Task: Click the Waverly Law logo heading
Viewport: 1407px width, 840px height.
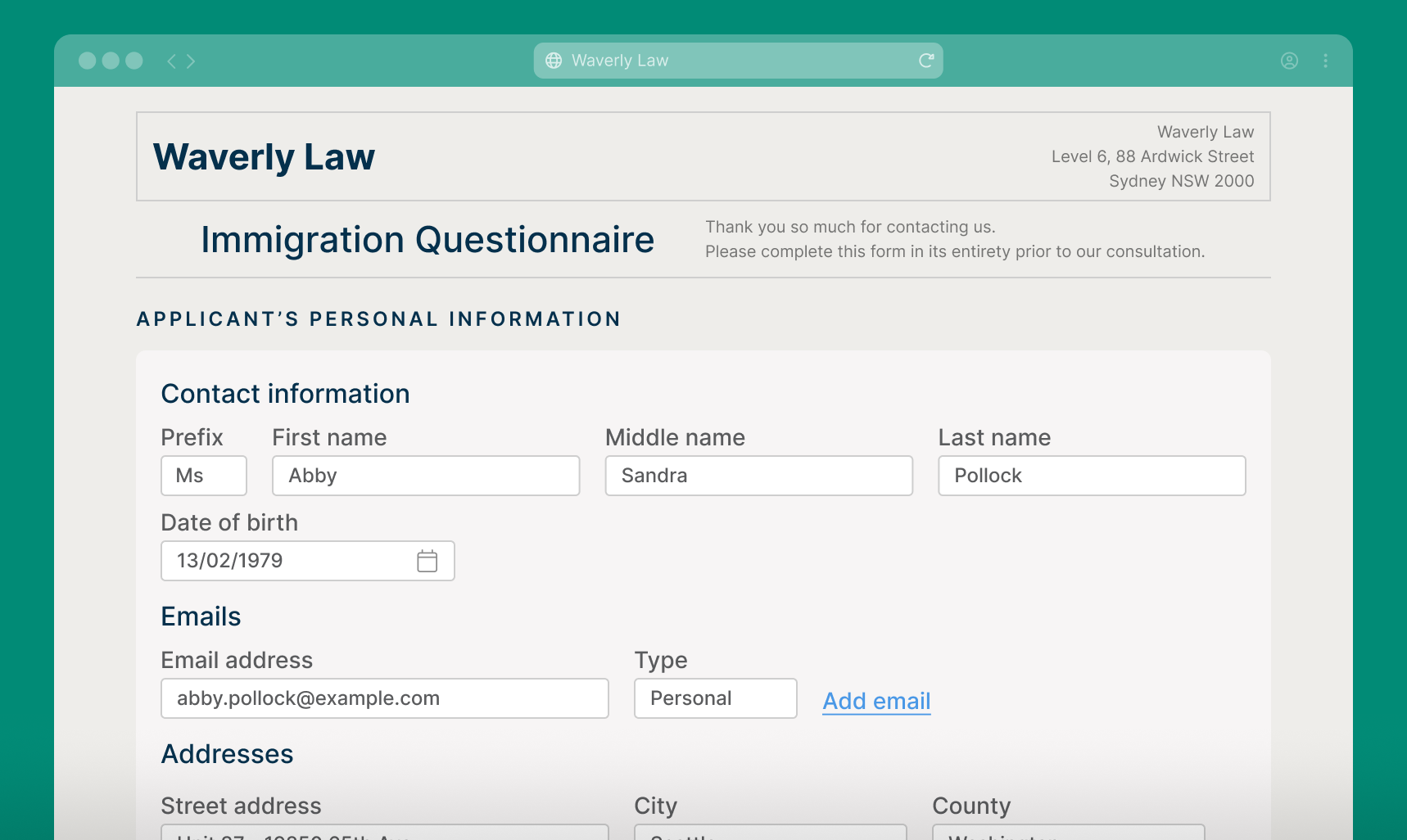Action: 264,156
